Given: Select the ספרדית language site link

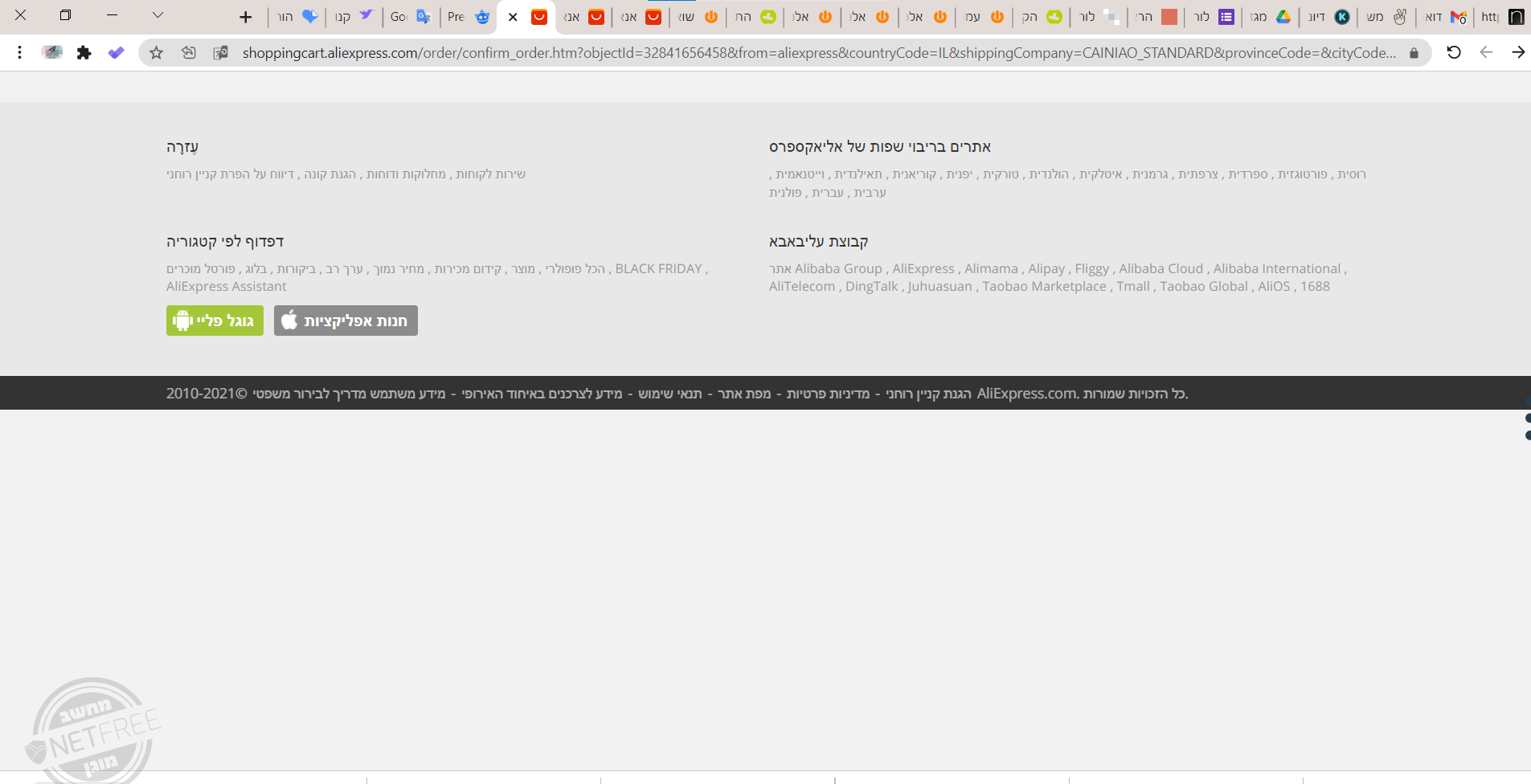Looking at the screenshot, I should pos(1248,174).
